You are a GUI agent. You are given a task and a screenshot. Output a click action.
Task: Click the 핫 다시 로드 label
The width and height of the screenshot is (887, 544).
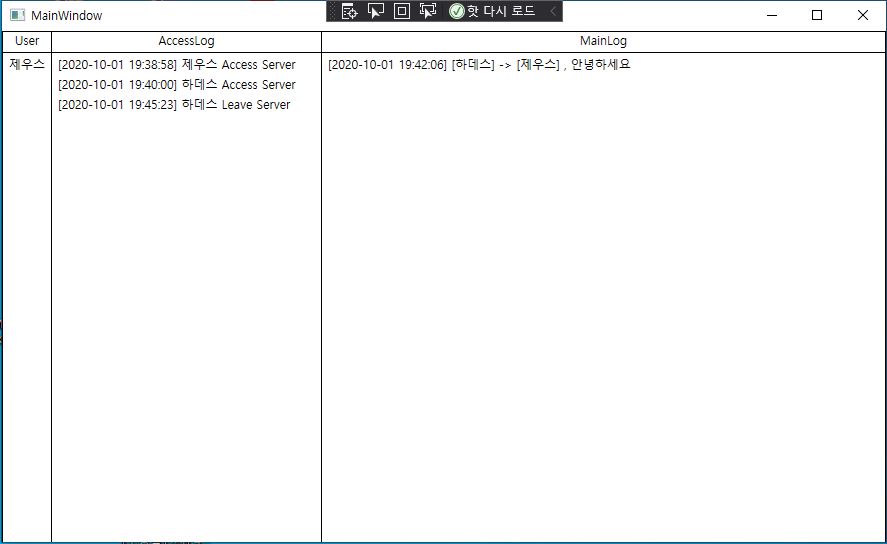(x=501, y=11)
